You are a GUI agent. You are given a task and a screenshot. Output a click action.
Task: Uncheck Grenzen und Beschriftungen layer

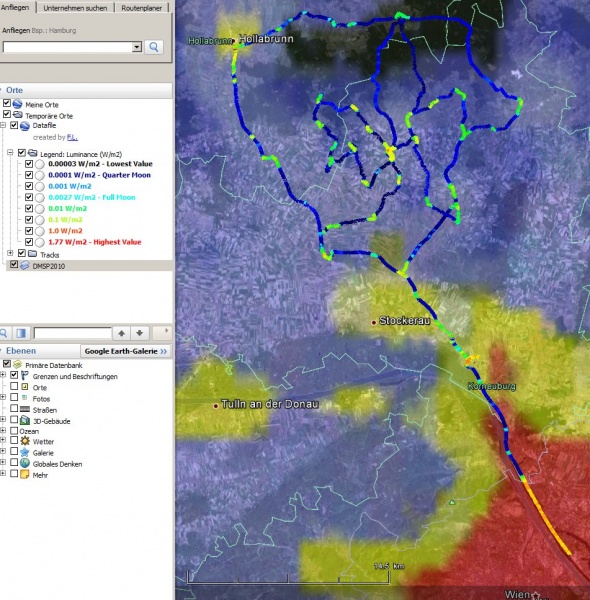click(x=14, y=375)
